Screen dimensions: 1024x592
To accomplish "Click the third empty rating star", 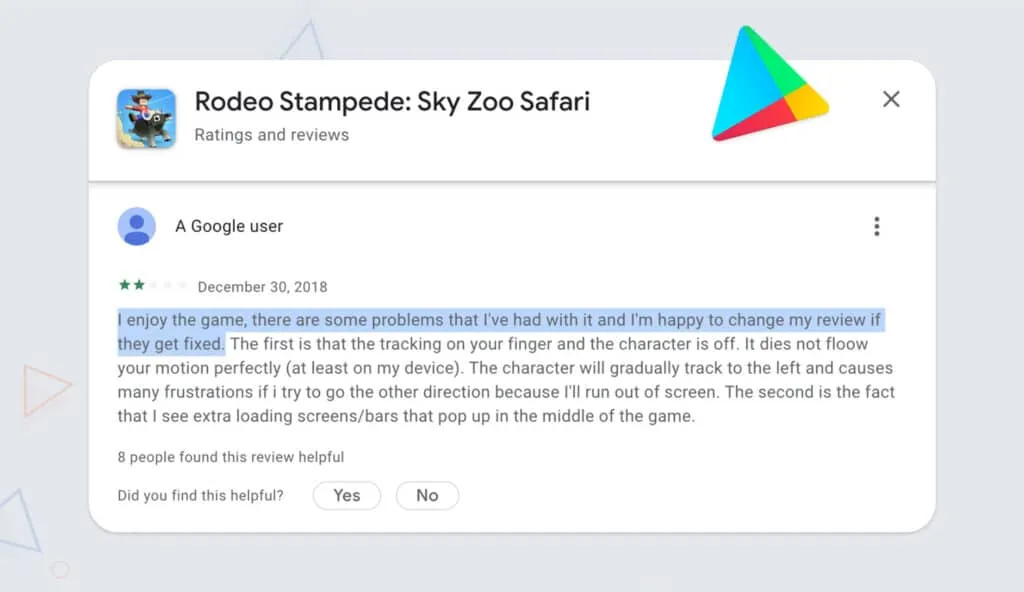I will click(x=153, y=285).
